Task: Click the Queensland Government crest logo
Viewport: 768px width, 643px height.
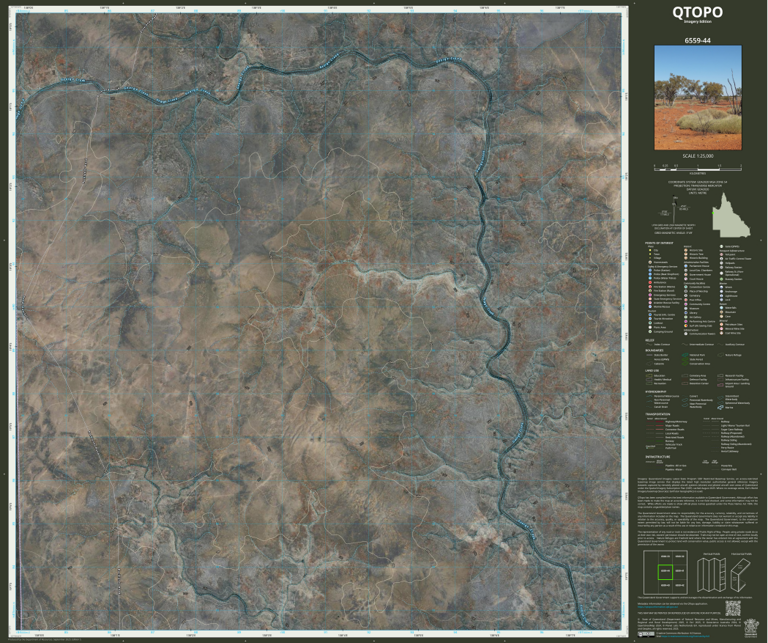Action: [x=751, y=628]
